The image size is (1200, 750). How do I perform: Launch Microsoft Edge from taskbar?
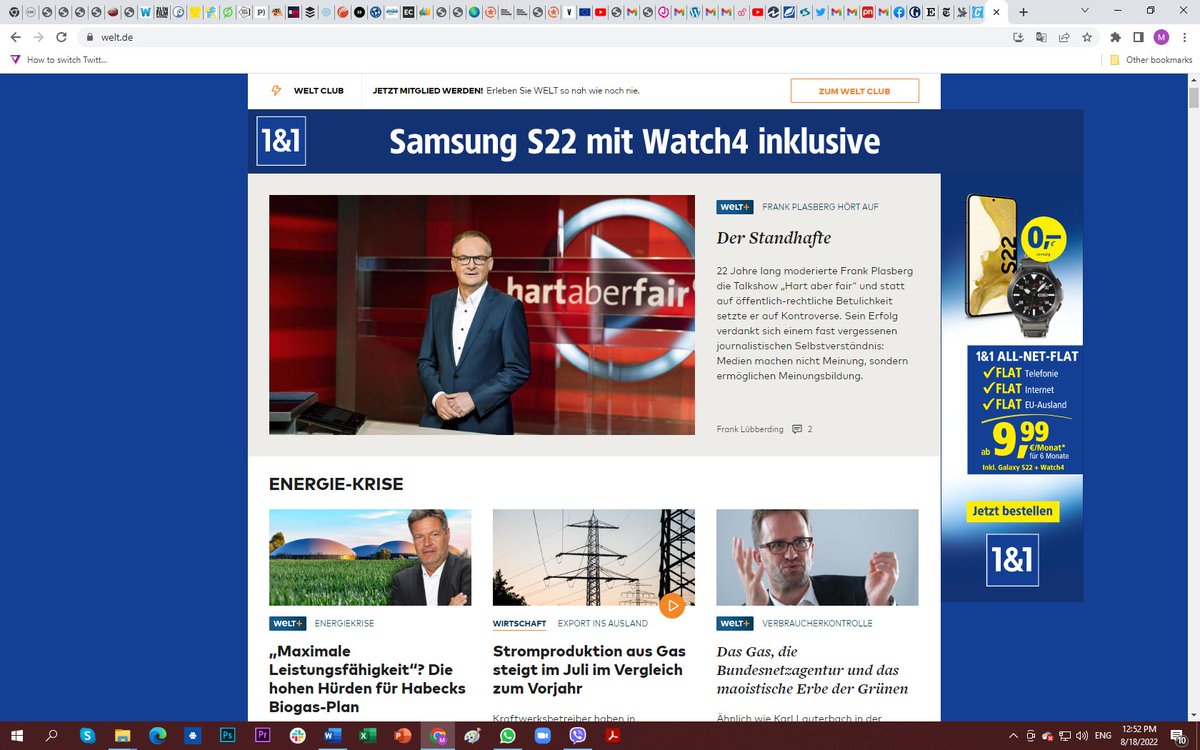157,735
